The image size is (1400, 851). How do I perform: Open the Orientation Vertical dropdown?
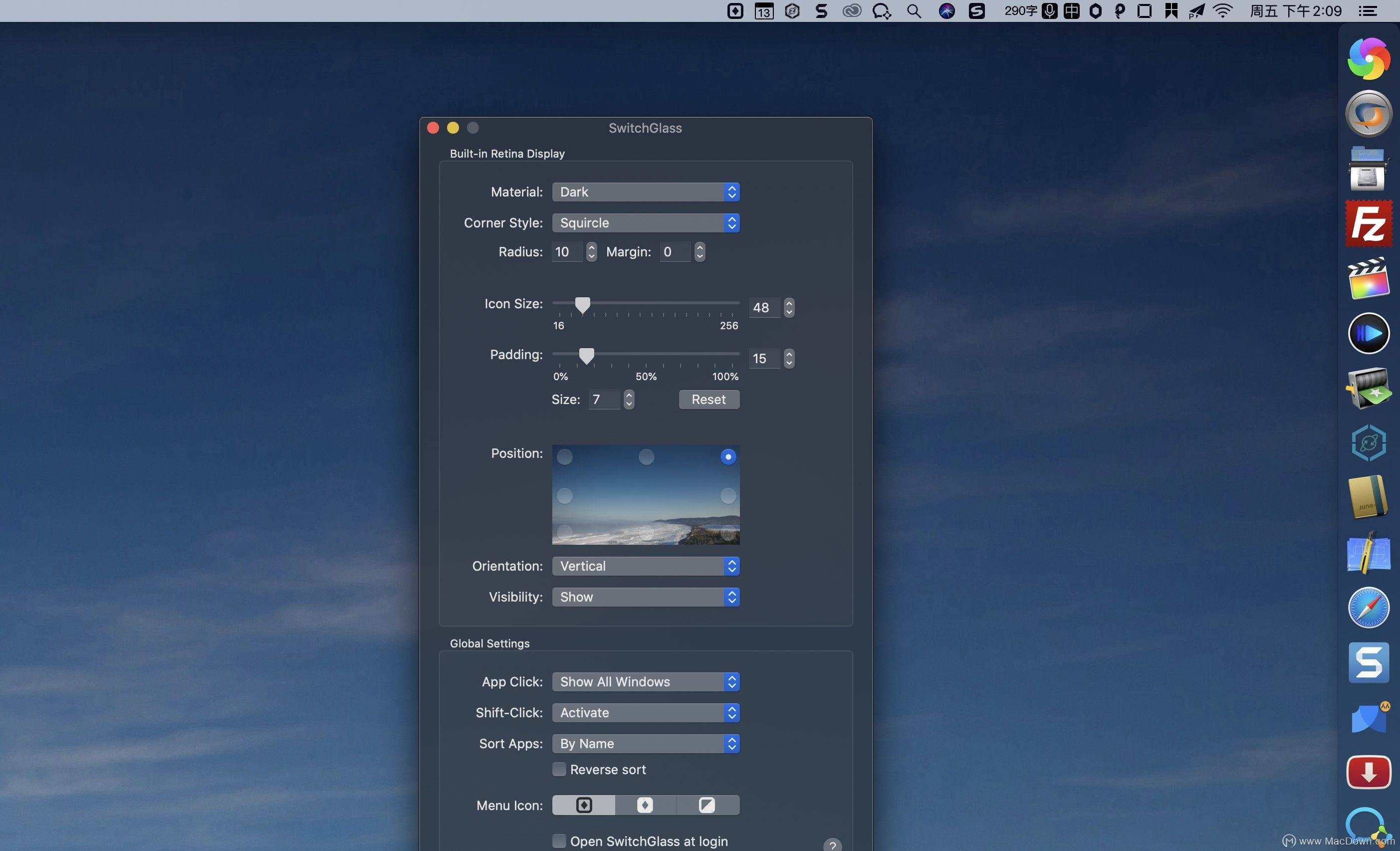pos(646,566)
